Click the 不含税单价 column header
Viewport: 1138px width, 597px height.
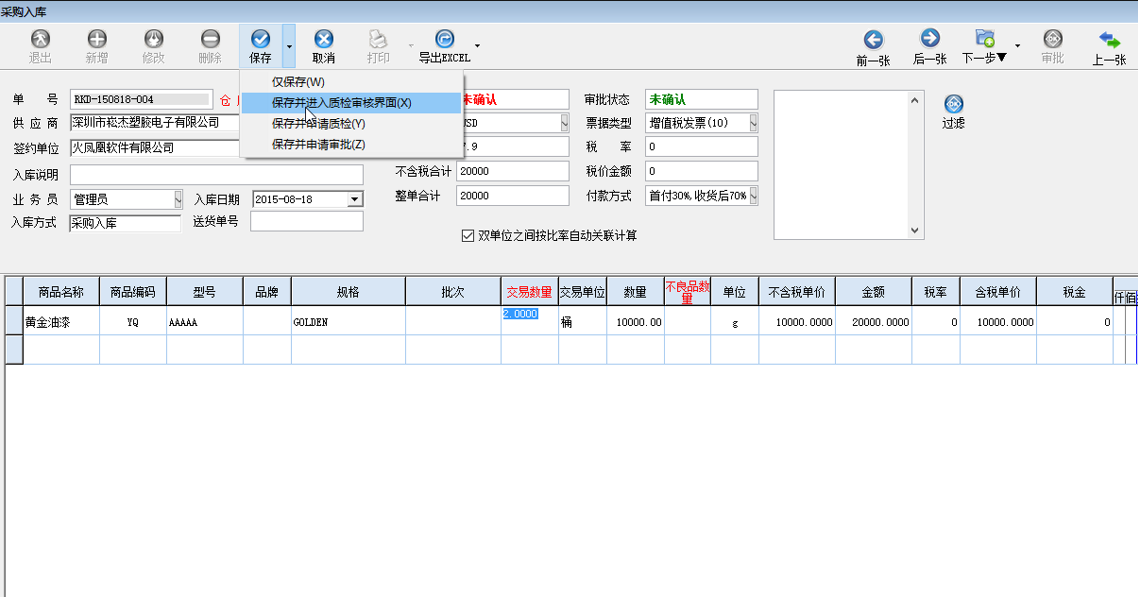[x=797, y=292]
